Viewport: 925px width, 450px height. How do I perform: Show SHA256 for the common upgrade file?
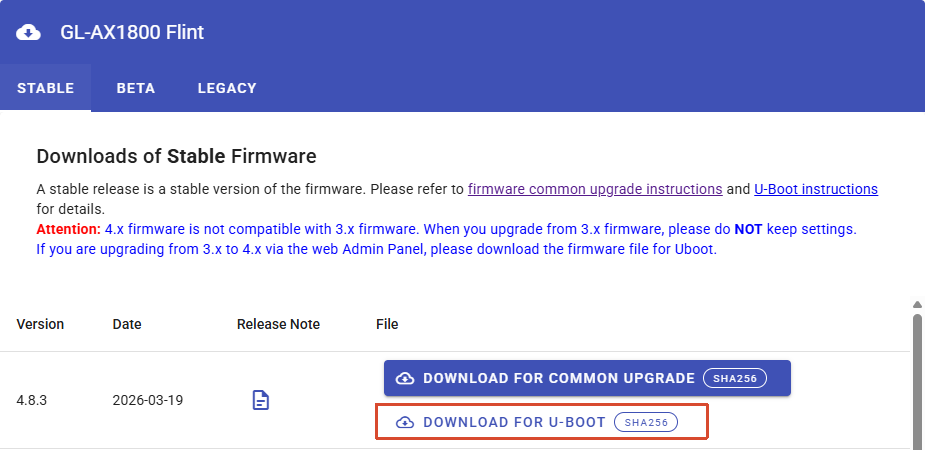(734, 379)
